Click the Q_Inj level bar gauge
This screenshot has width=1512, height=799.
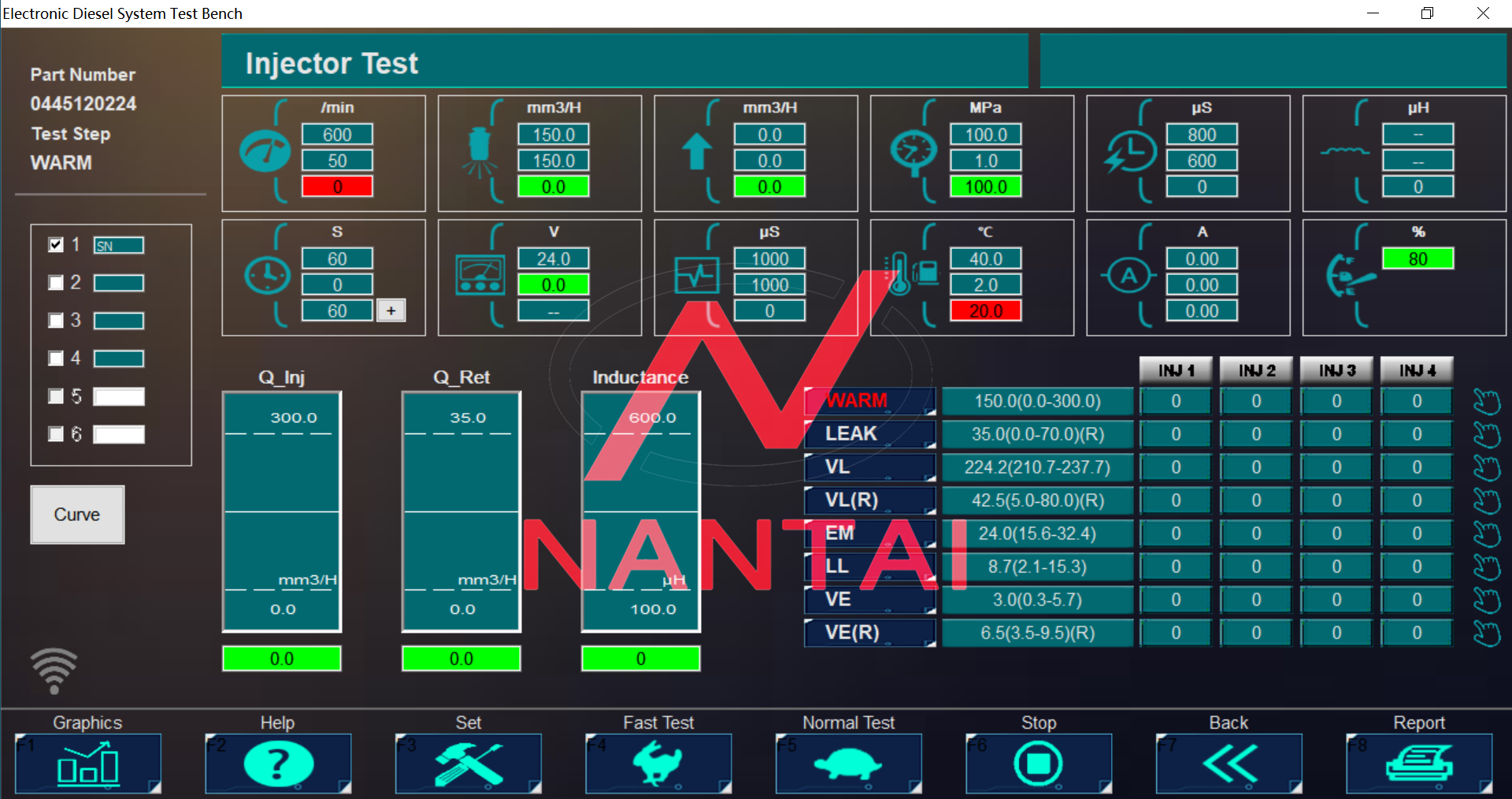282,512
